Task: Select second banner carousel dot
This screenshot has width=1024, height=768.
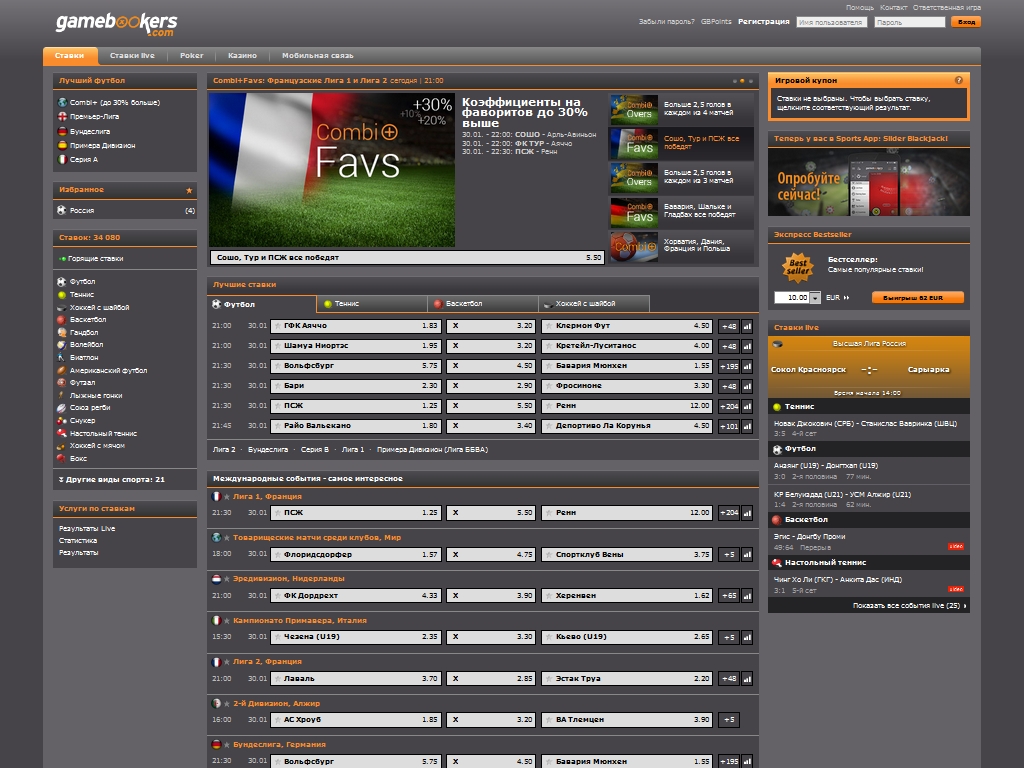Action: click(741, 81)
